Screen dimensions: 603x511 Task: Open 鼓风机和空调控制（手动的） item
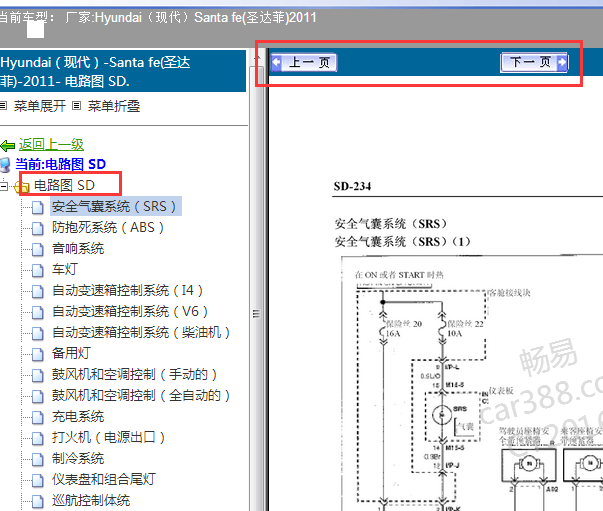pos(134,374)
